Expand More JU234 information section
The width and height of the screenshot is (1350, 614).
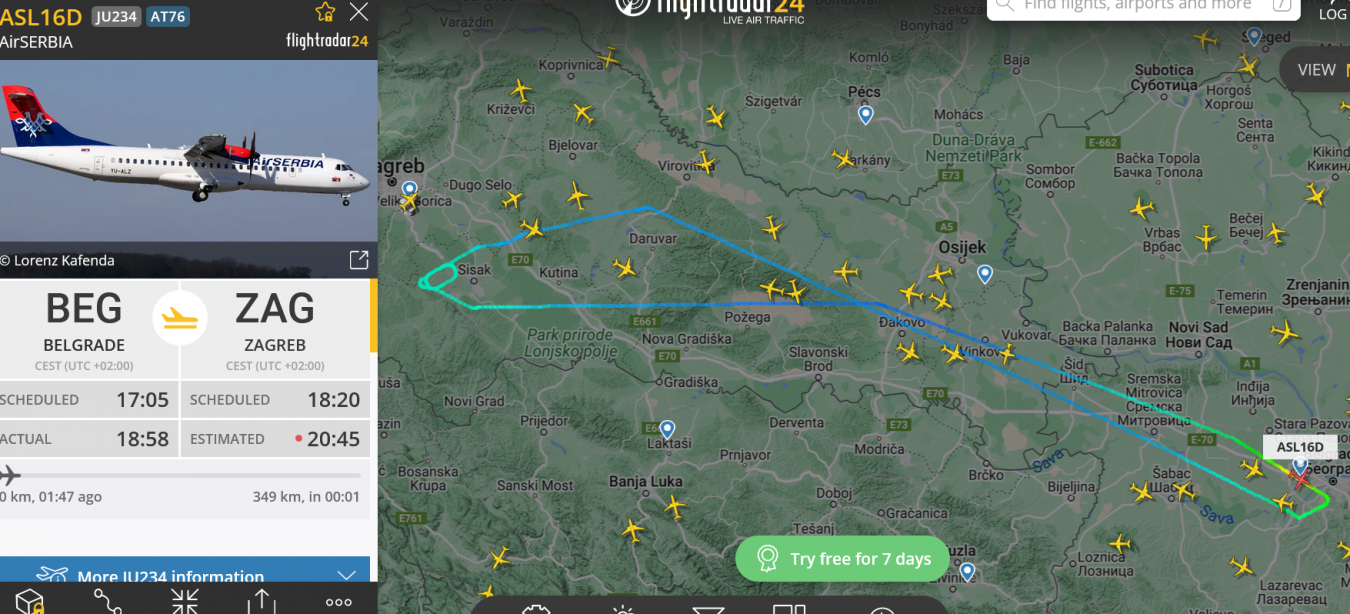[x=185, y=576]
